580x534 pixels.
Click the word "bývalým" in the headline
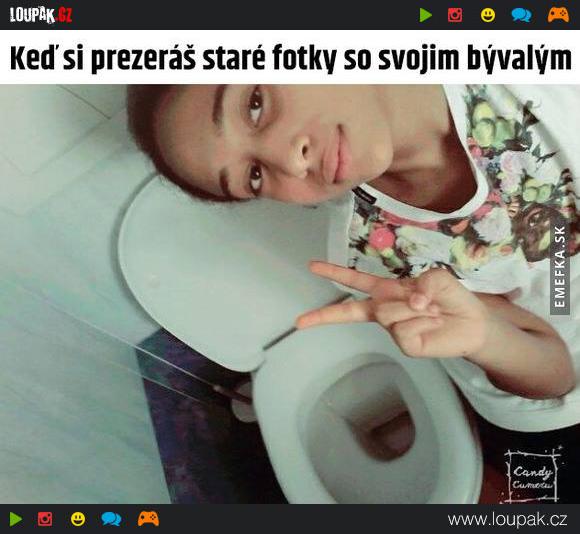(519, 59)
